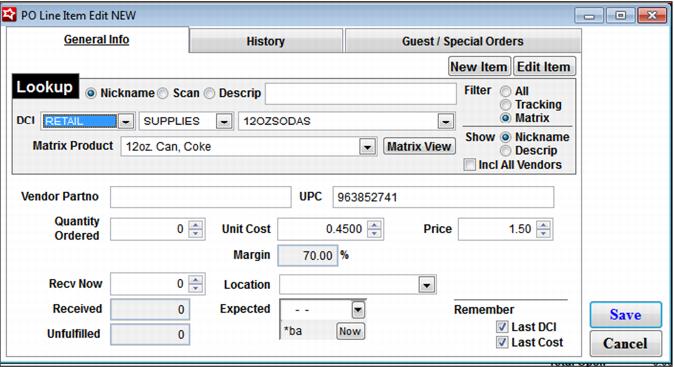Image resolution: width=675 pixels, height=367 pixels.
Task: Choose Show Descrip option
Action: [505, 151]
